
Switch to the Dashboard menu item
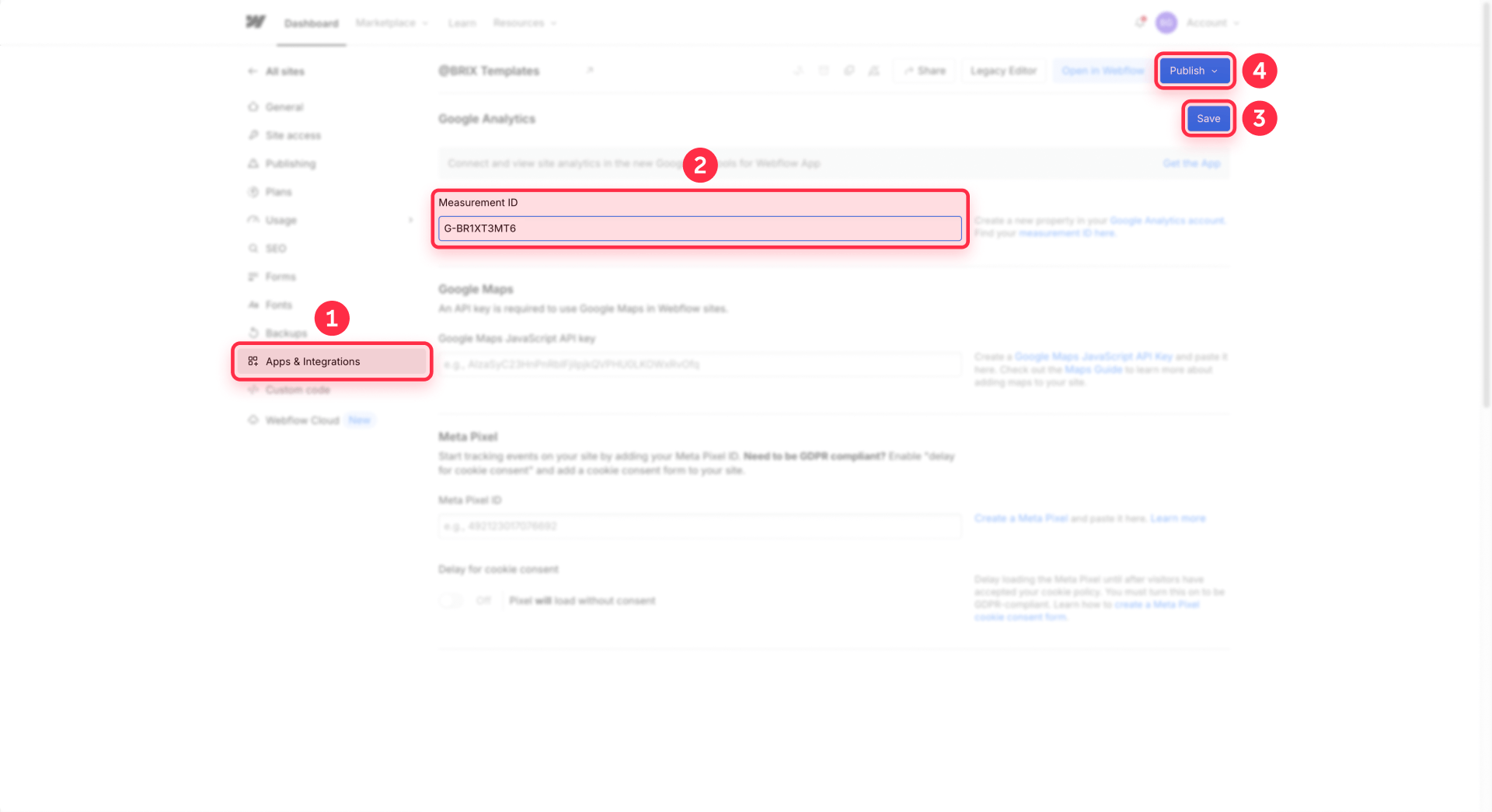pos(311,23)
